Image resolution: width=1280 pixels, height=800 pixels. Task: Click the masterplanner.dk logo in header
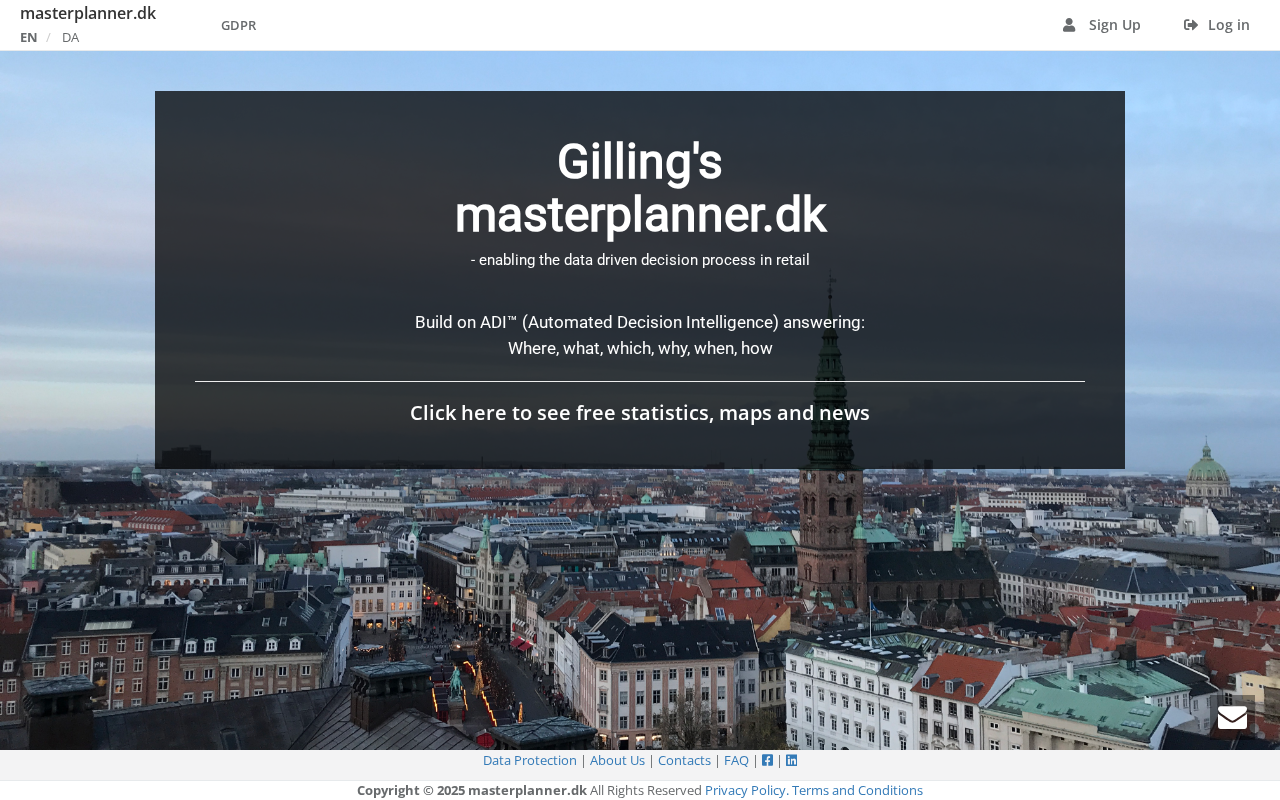click(x=88, y=13)
